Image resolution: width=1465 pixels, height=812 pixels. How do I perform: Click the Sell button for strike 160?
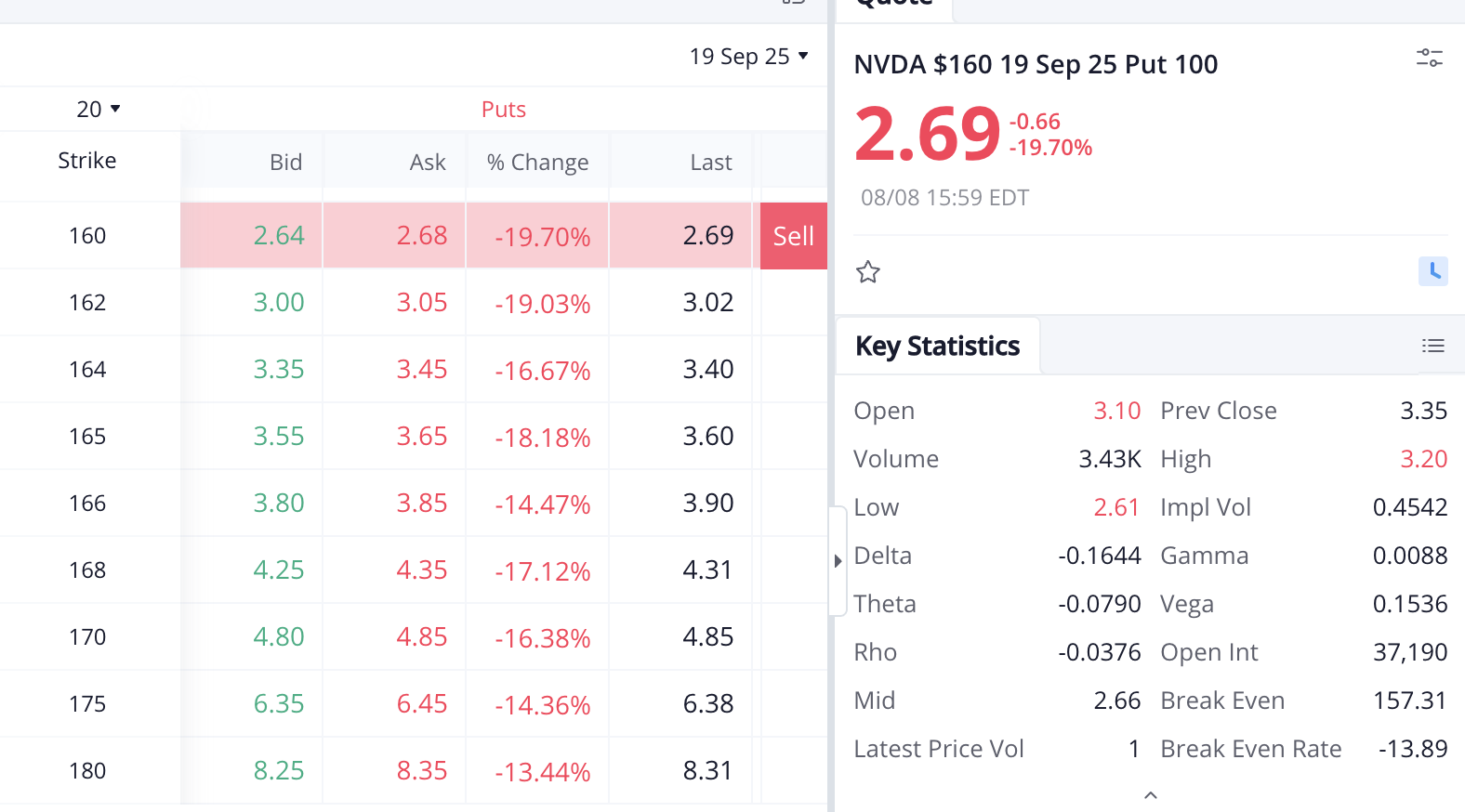pos(794,236)
